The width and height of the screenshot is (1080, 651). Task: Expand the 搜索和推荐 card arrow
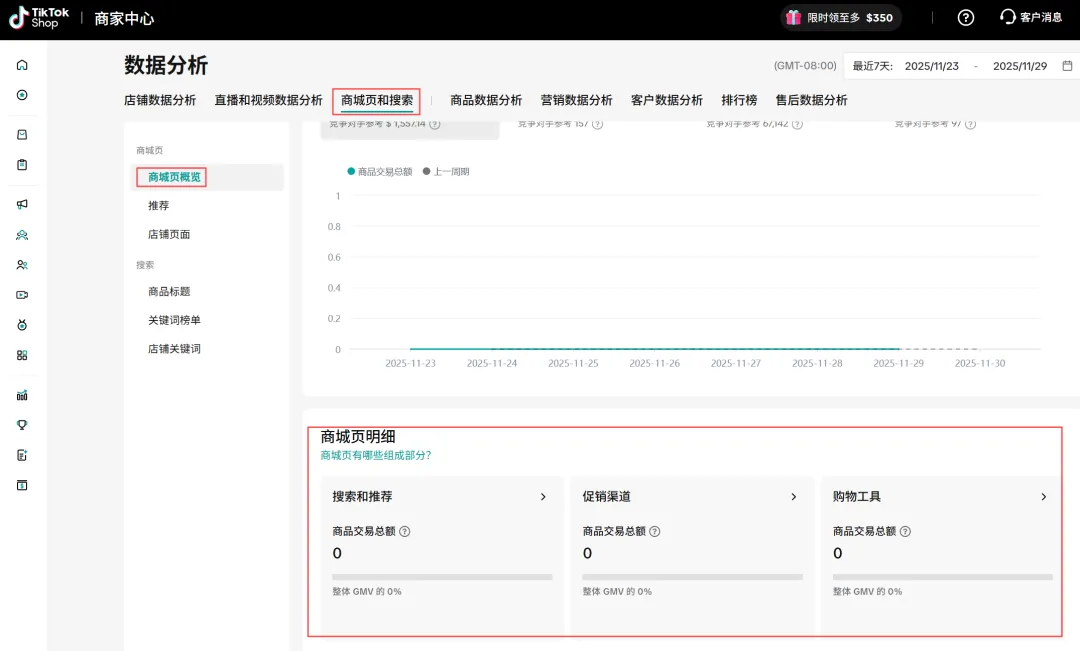(x=543, y=497)
